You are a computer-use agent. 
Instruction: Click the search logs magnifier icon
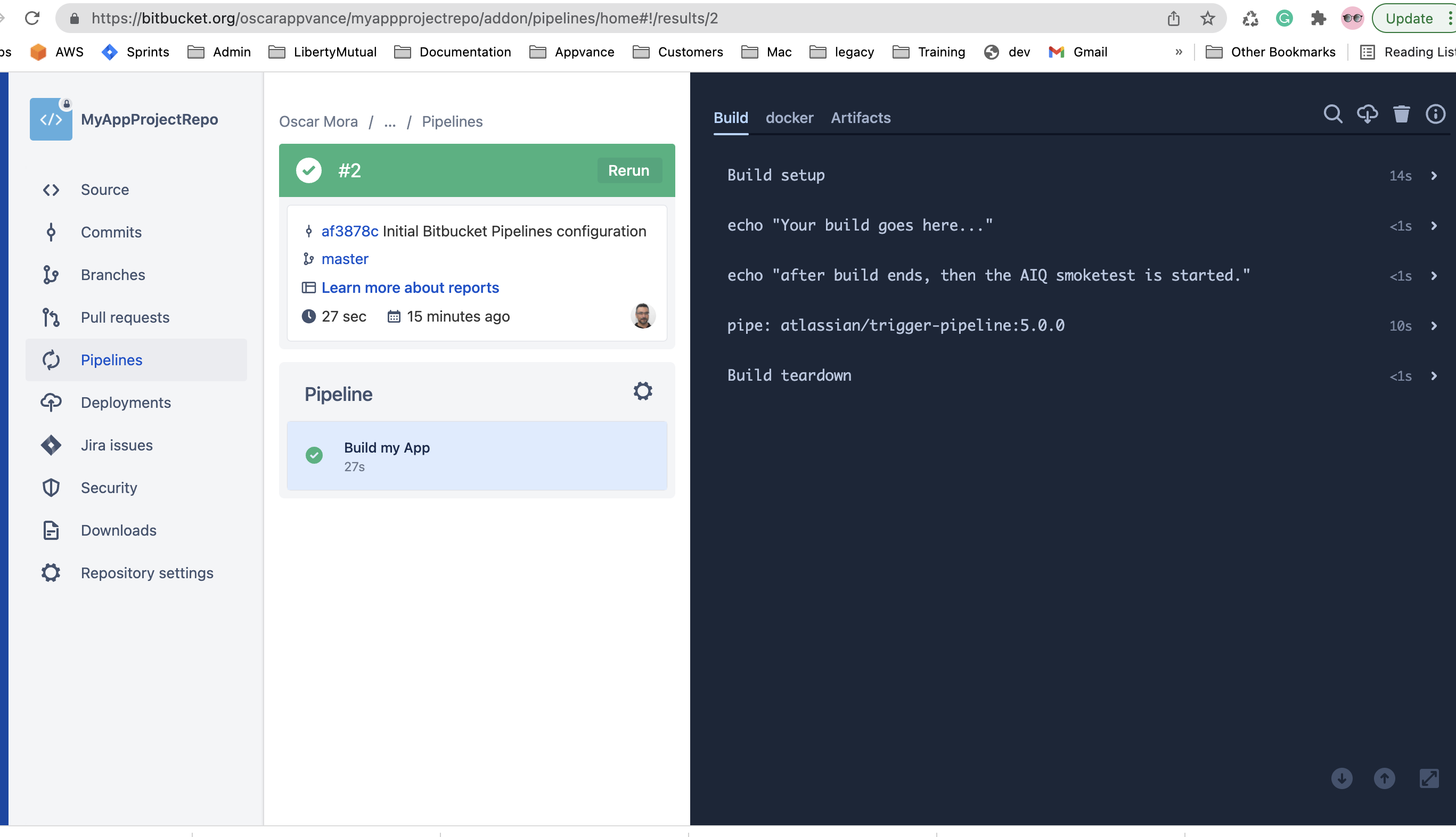[x=1333, y=114]
